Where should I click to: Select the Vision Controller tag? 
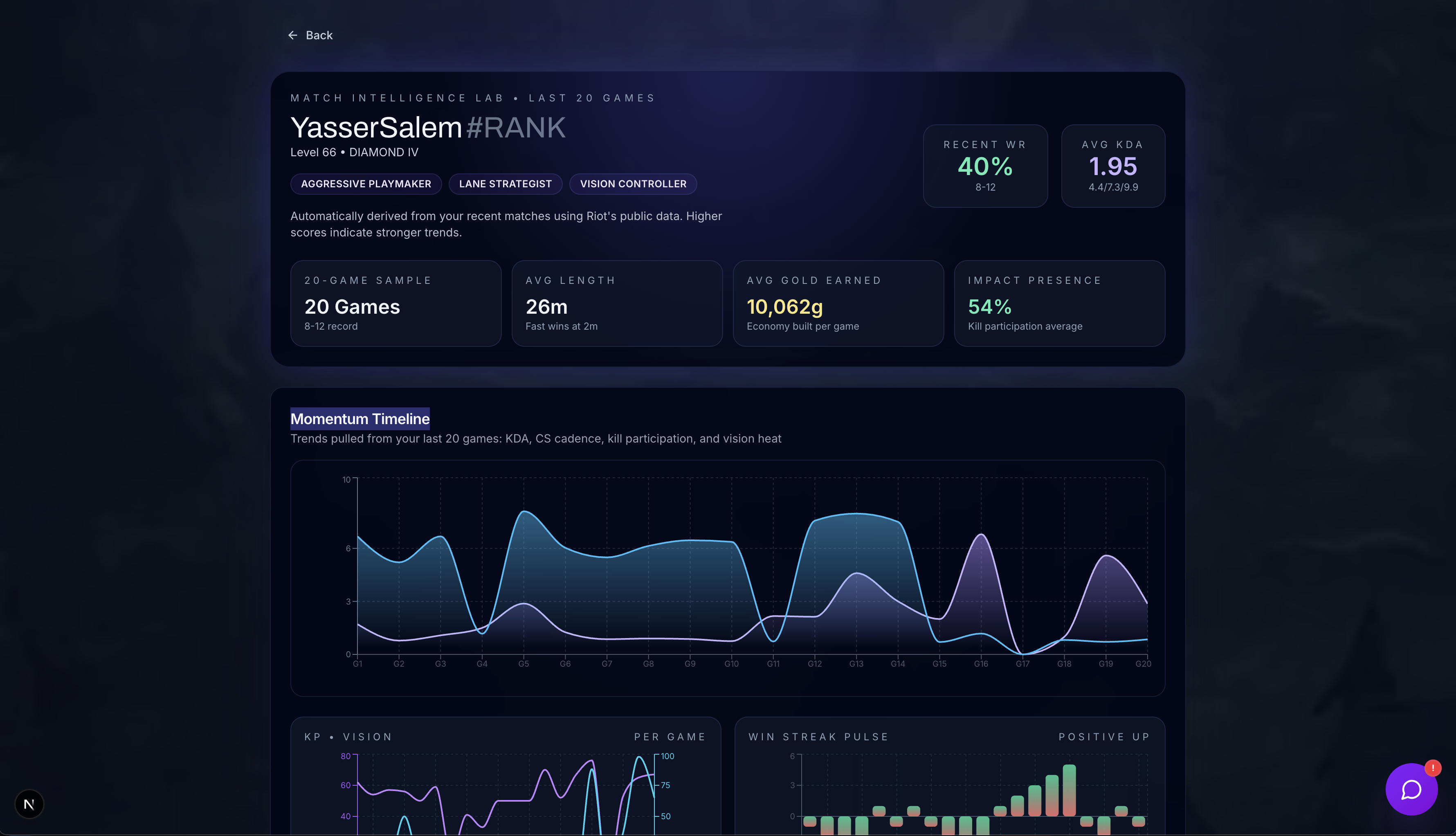[x=633, y=184]
